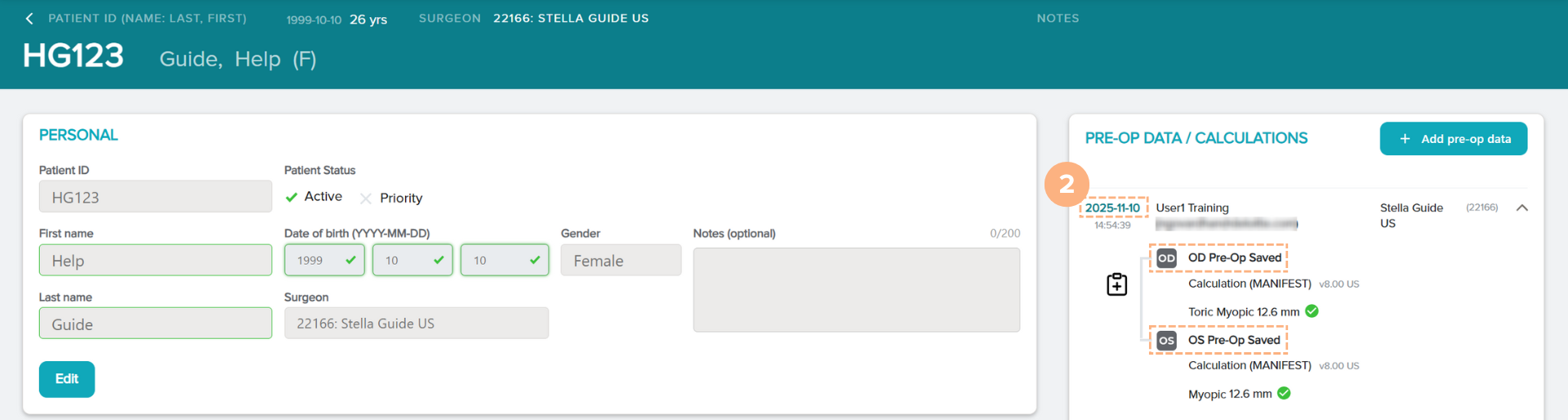
Task: Toggle the Priority patient status
Action: coord(390,199)
